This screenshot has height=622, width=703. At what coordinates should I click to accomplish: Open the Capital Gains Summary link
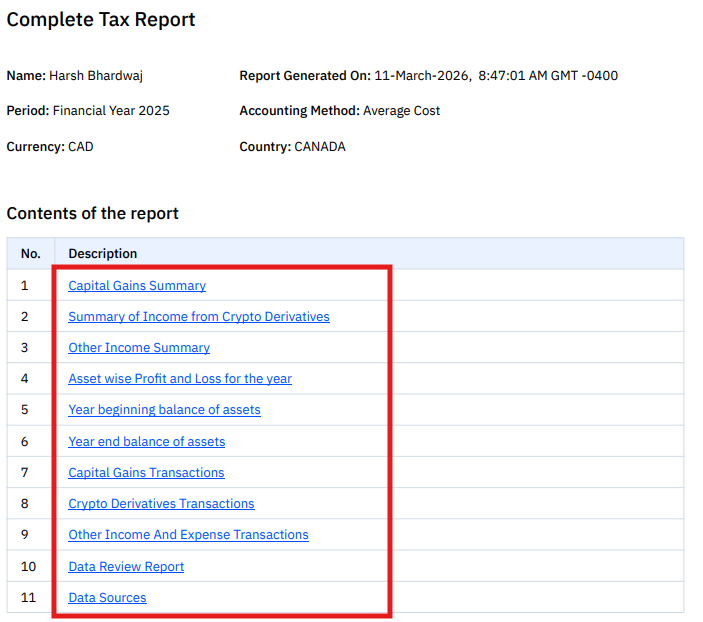(x=137, y=286)
